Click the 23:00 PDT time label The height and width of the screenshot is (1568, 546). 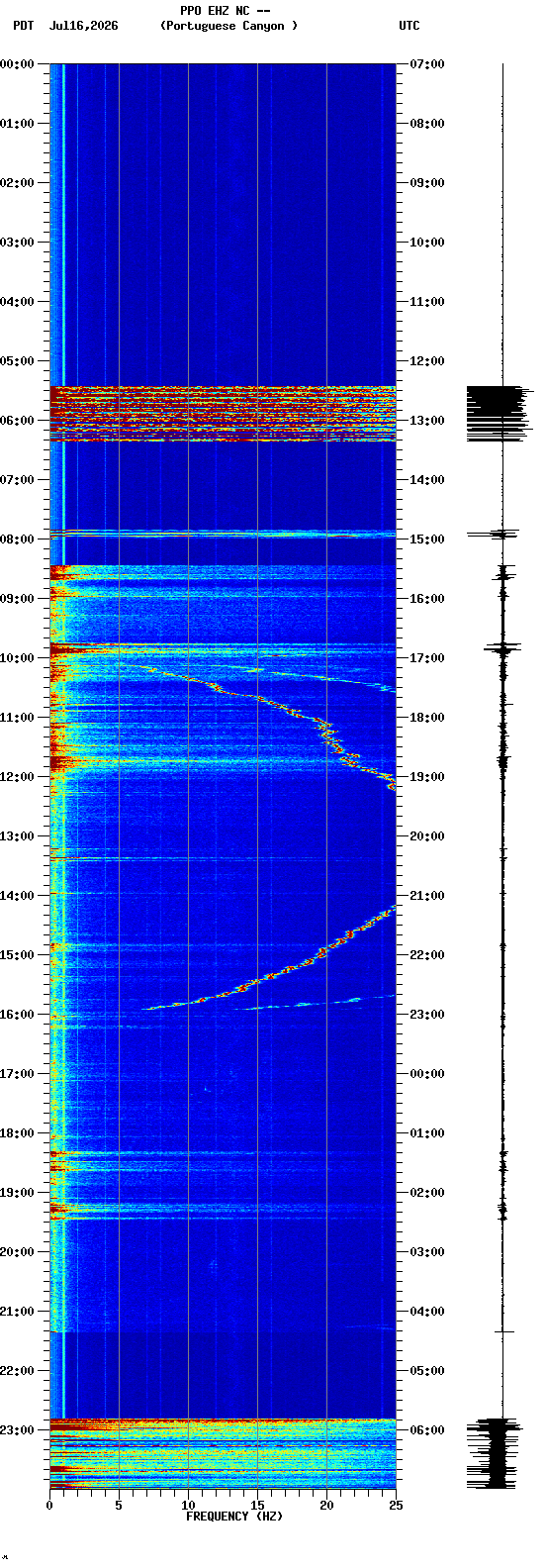point(17,1430)
